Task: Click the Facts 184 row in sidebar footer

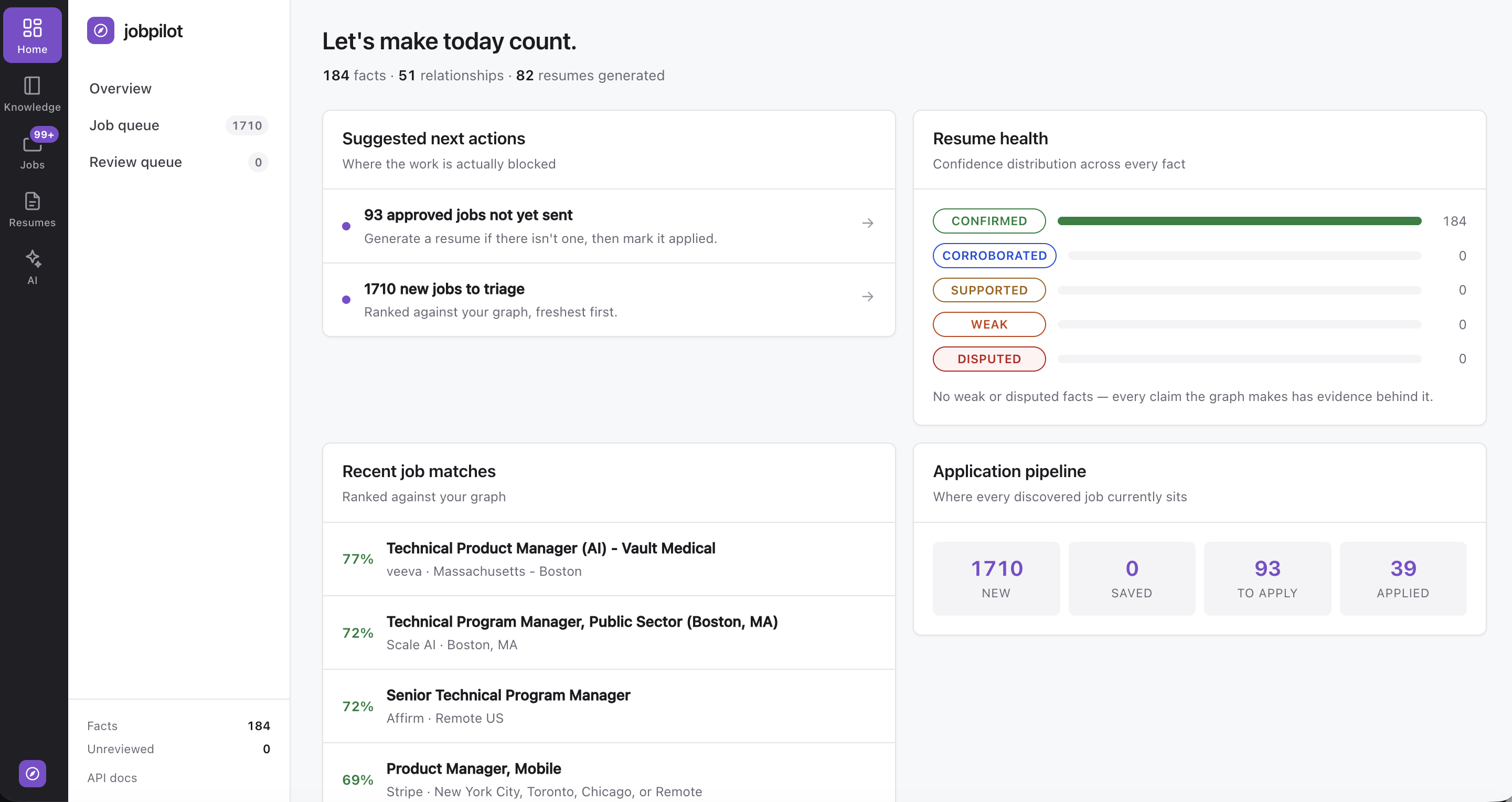Action: pos(178,726)
